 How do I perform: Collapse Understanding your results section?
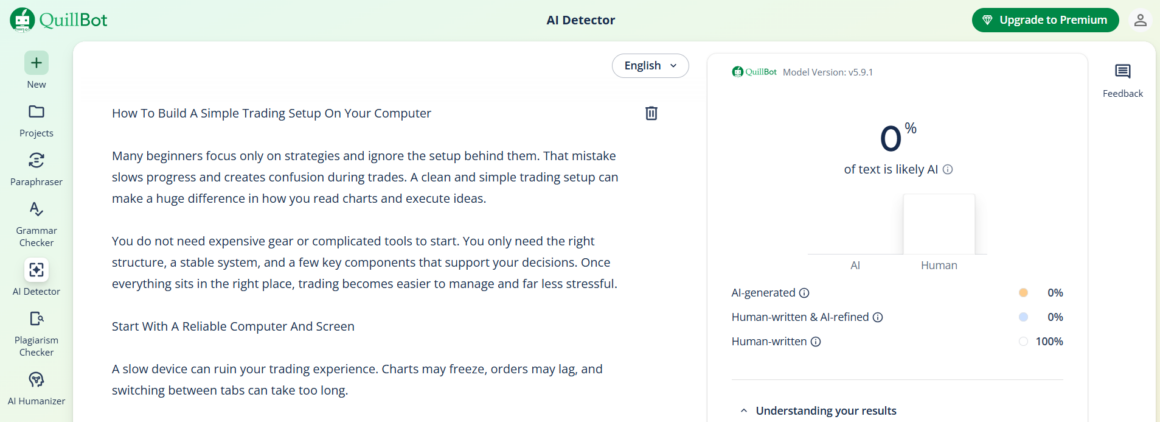[743, 411]
